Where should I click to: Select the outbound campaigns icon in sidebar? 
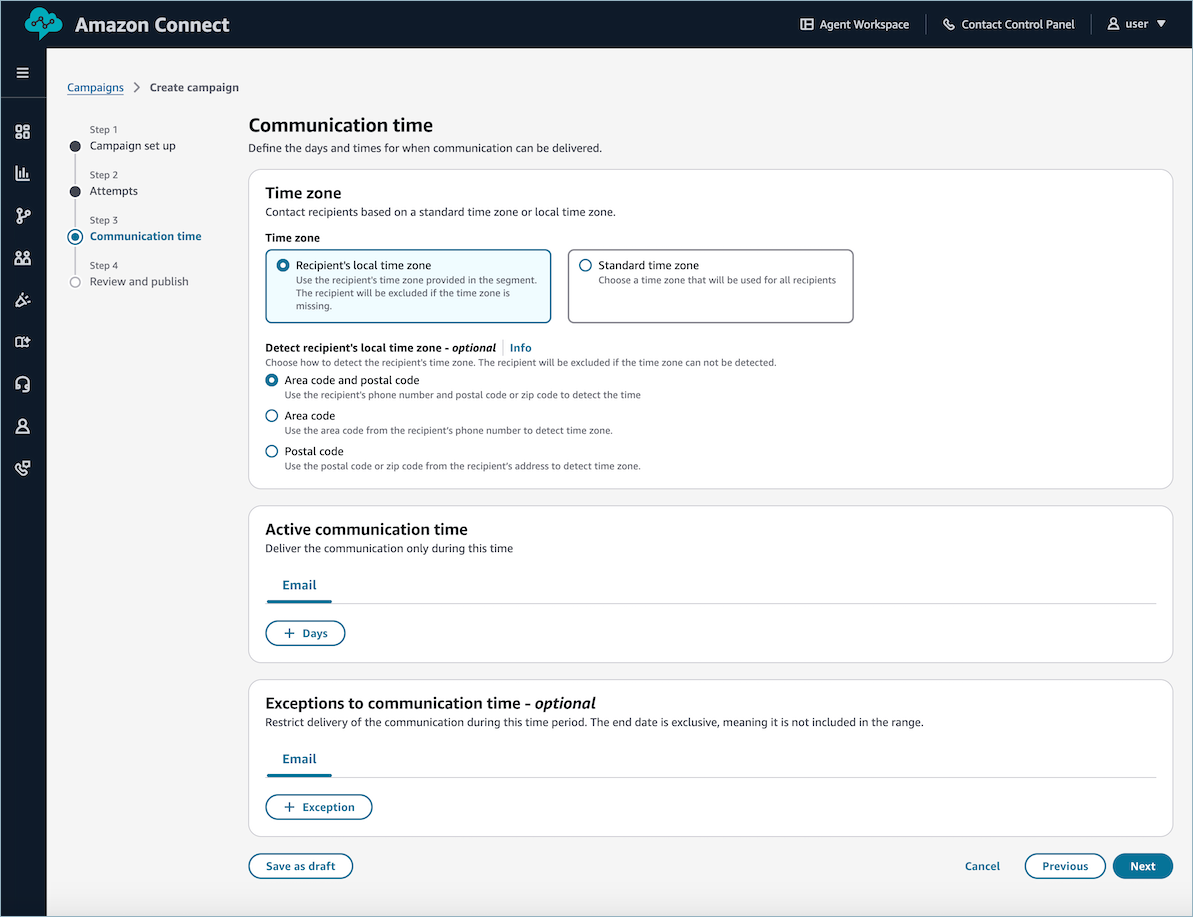22,299
